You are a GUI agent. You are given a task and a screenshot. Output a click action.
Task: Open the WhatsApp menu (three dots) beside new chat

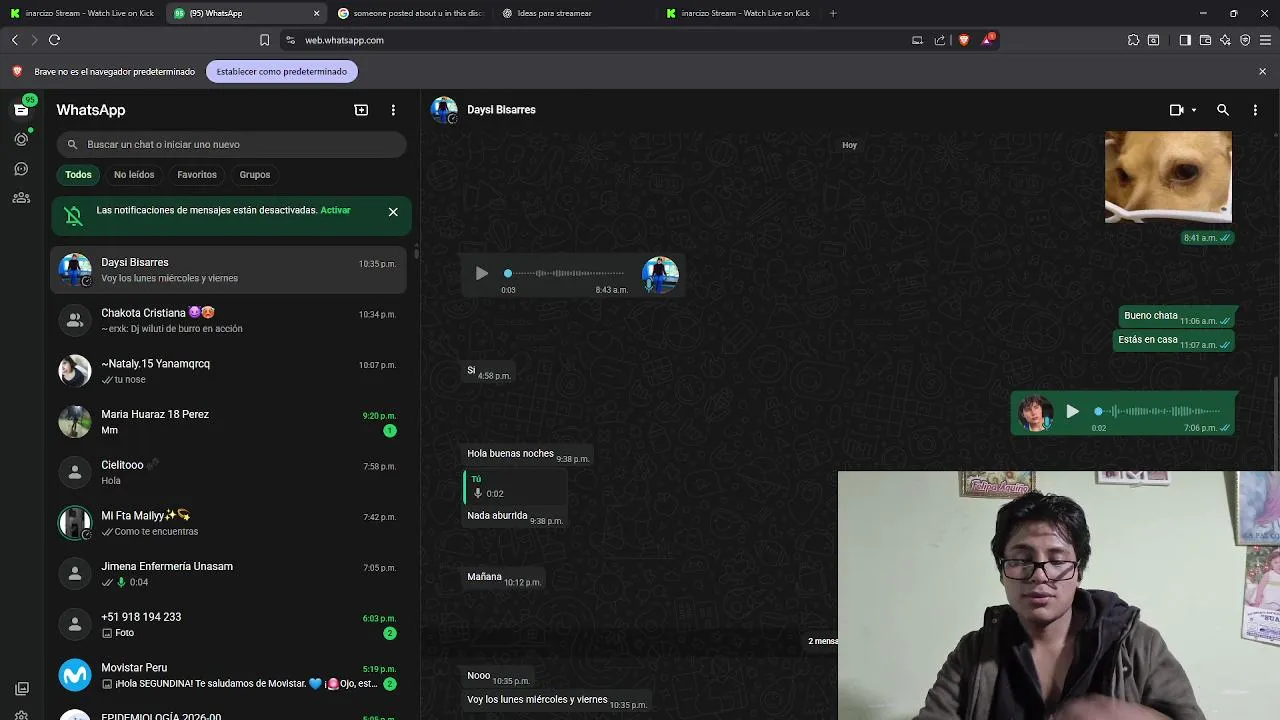[393, 110]
